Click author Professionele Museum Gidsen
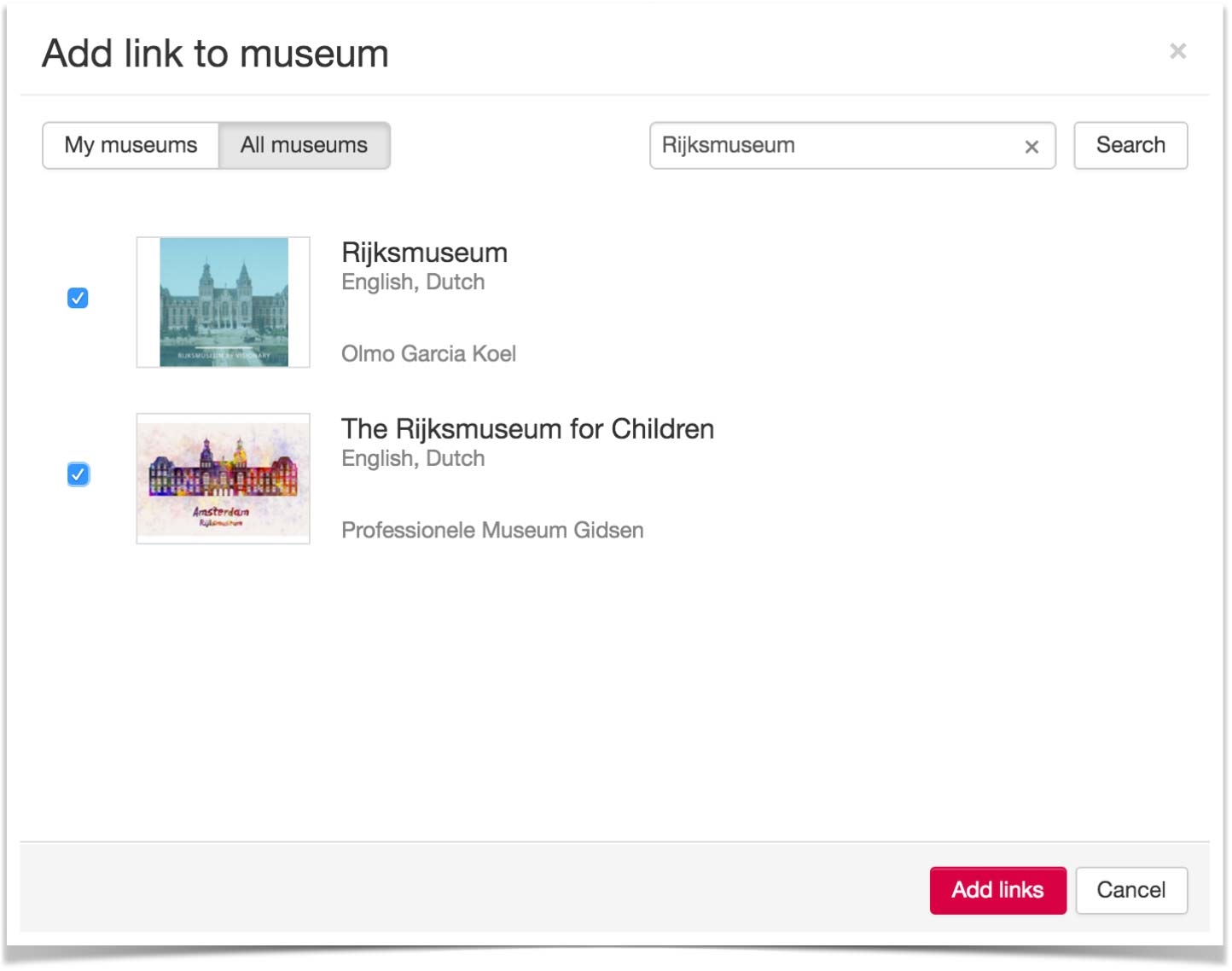The width and height of the screenshot is (1232, 971). pyautogui.click(x=492, y=530)
